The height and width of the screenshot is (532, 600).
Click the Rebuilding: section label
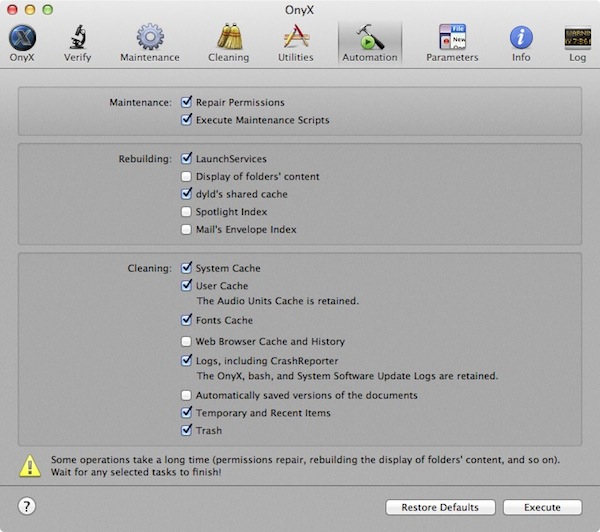[145, 159]
